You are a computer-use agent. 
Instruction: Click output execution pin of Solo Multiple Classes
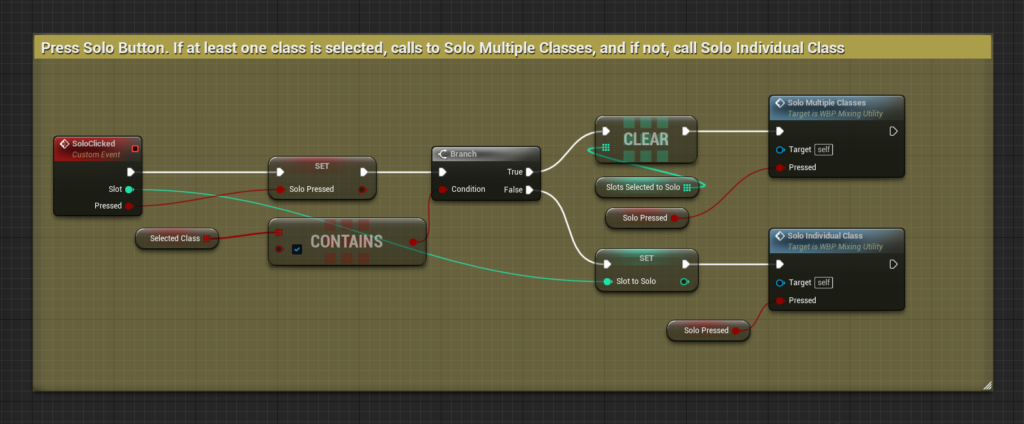[893, 131]
